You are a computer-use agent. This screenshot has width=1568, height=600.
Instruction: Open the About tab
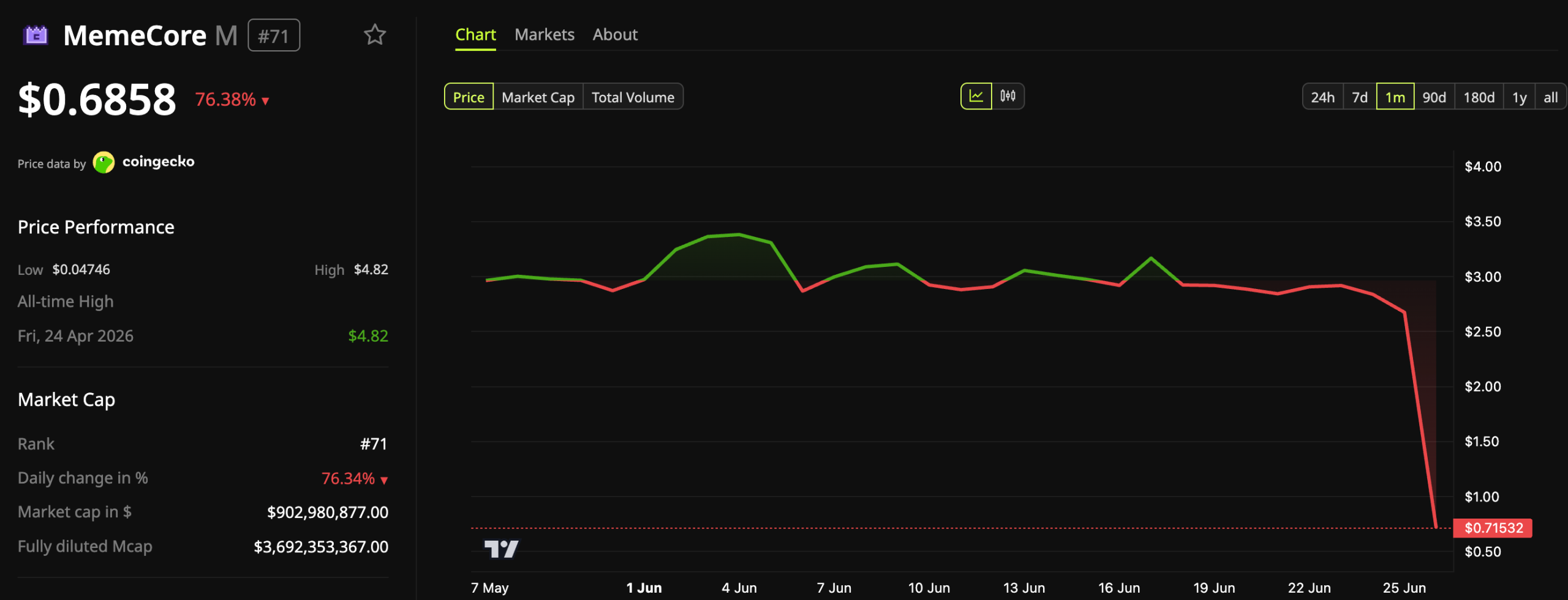[615, 35]
